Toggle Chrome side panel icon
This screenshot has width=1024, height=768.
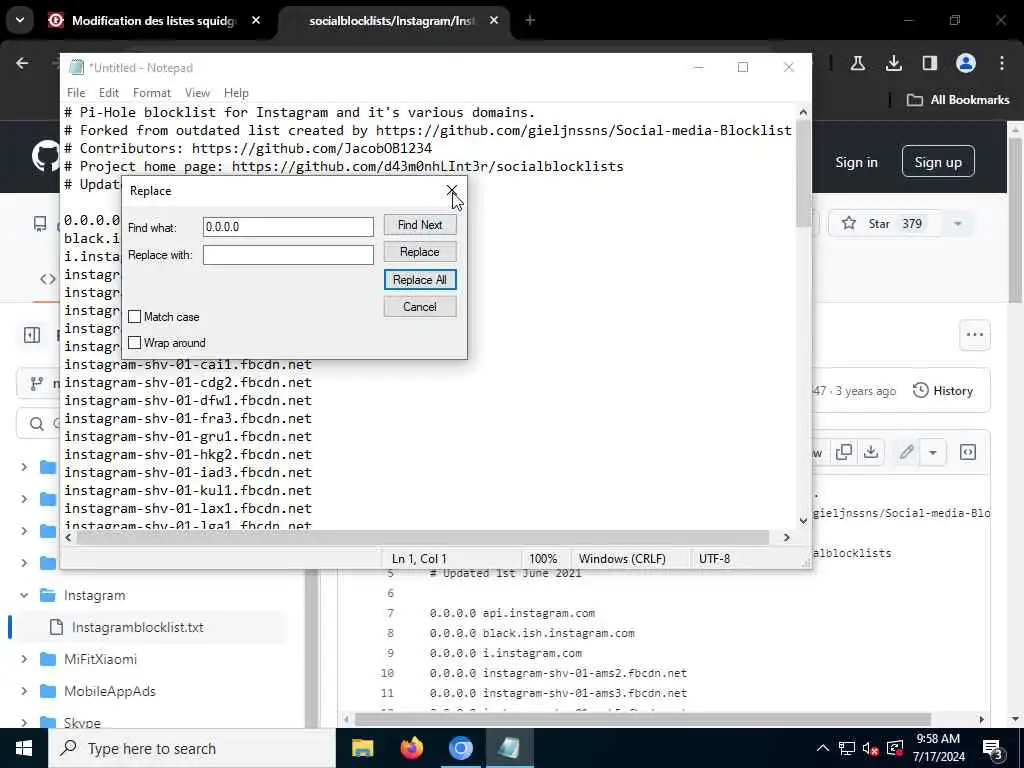click(x=929, y=63)
